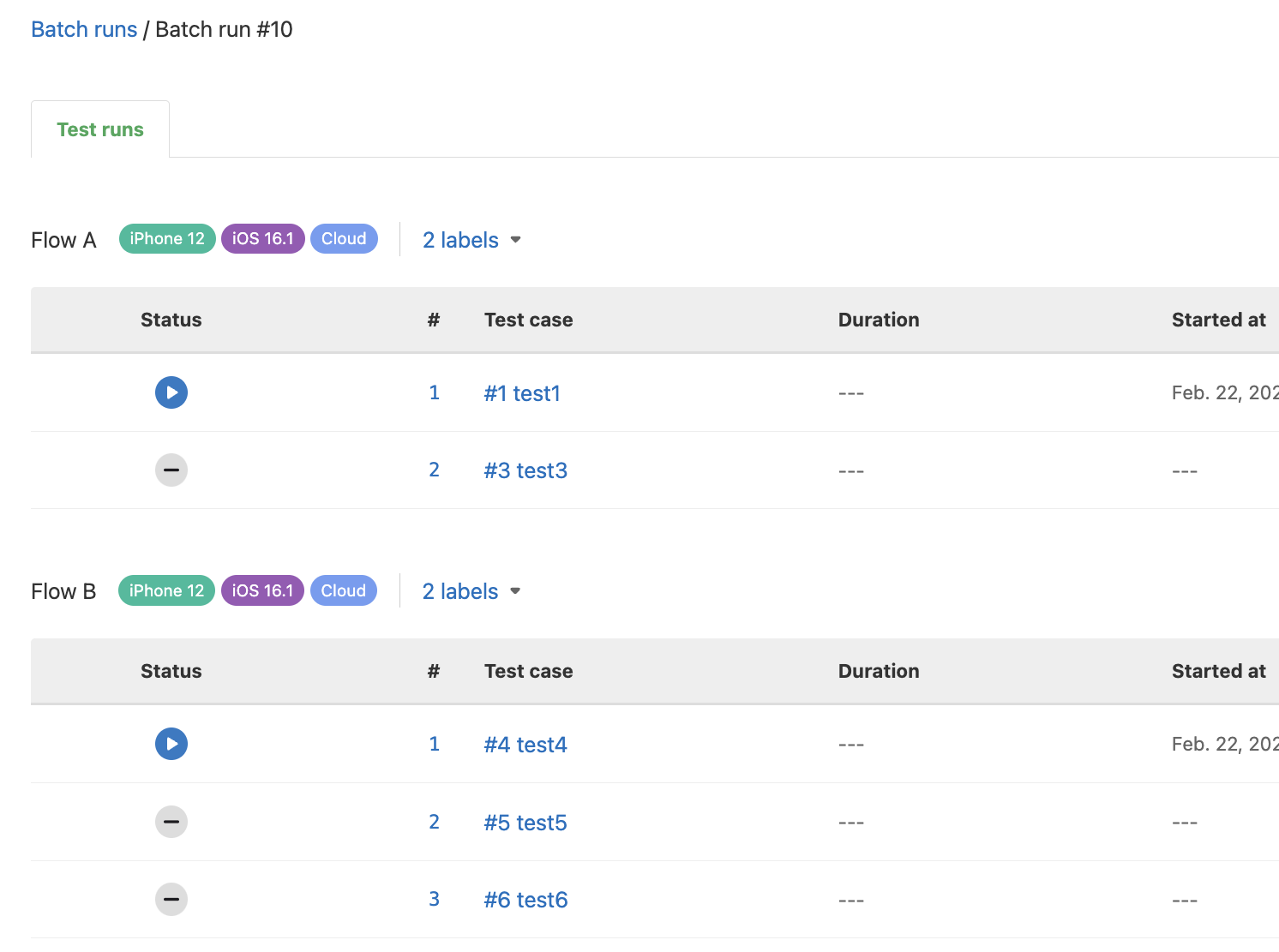Click run number 2 in Flow A

coord(435,470)
